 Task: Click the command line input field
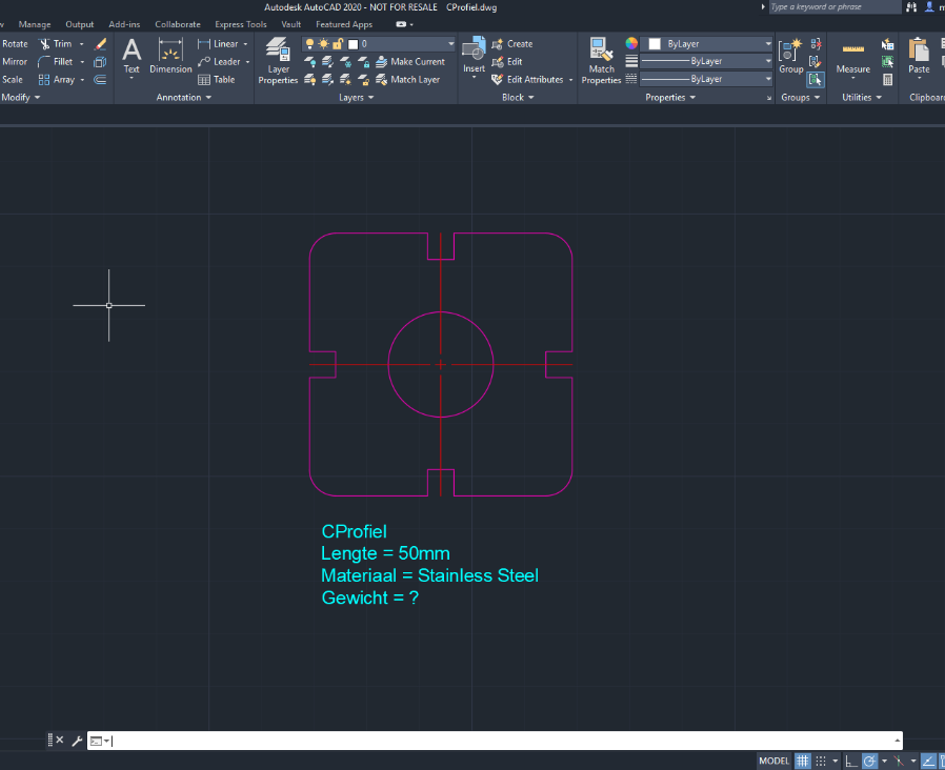[x=500, y=741]
